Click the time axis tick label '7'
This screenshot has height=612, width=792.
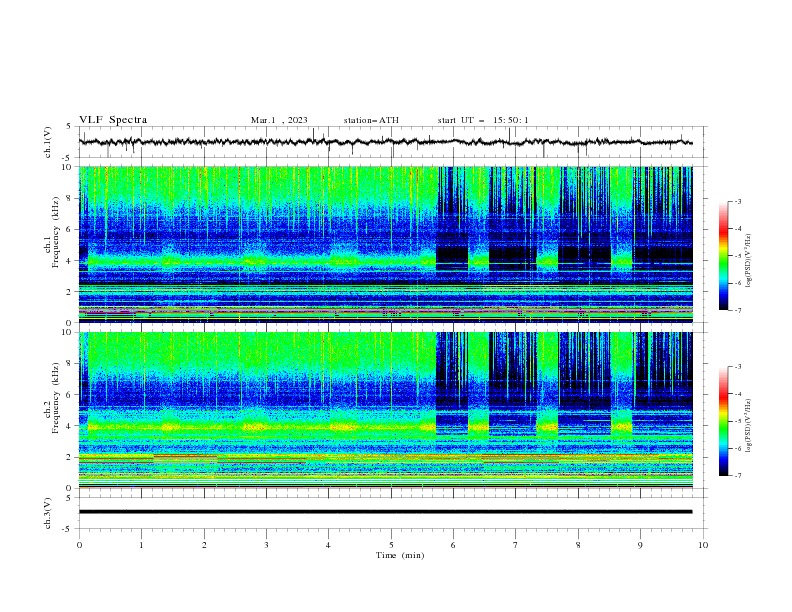(x=516, y=545)
